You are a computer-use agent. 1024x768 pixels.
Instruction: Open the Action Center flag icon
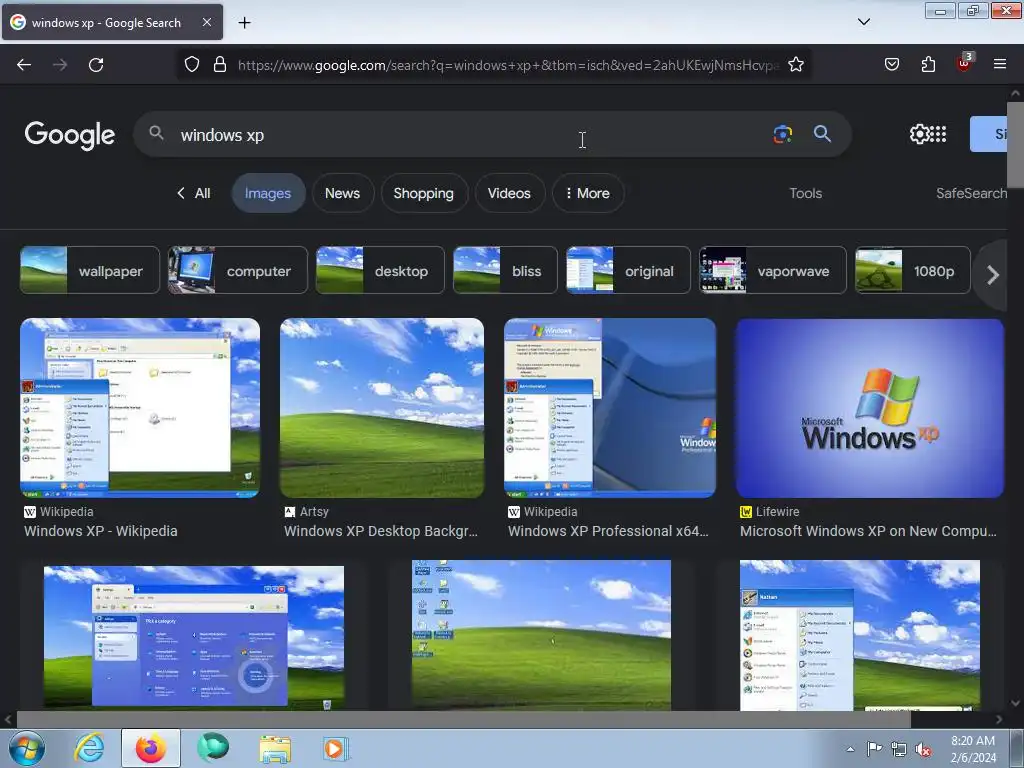[874, 749]
